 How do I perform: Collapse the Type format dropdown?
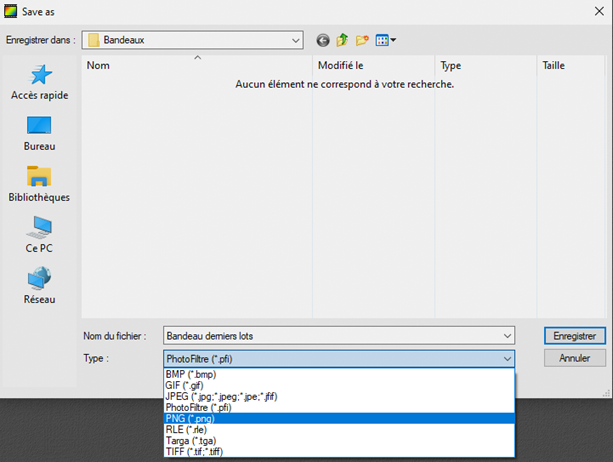click(508, 358)
